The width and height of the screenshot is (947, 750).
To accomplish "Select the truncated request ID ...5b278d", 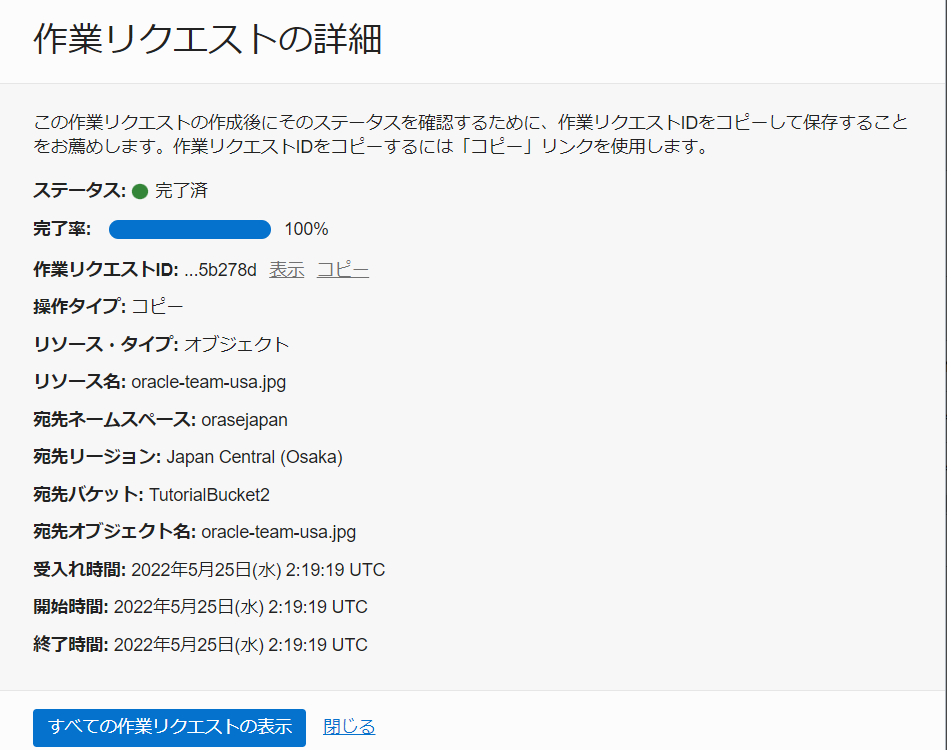I will point(220,270).
